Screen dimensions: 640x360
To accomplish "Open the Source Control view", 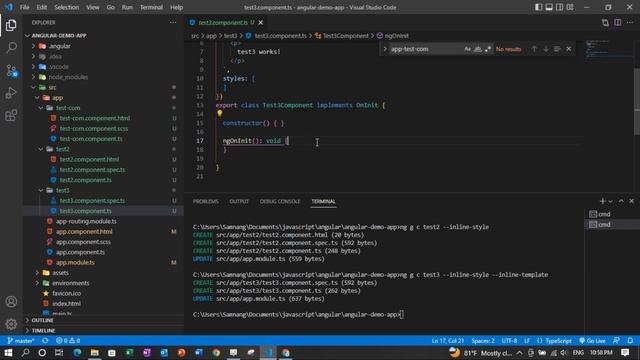I will point(11,71).
